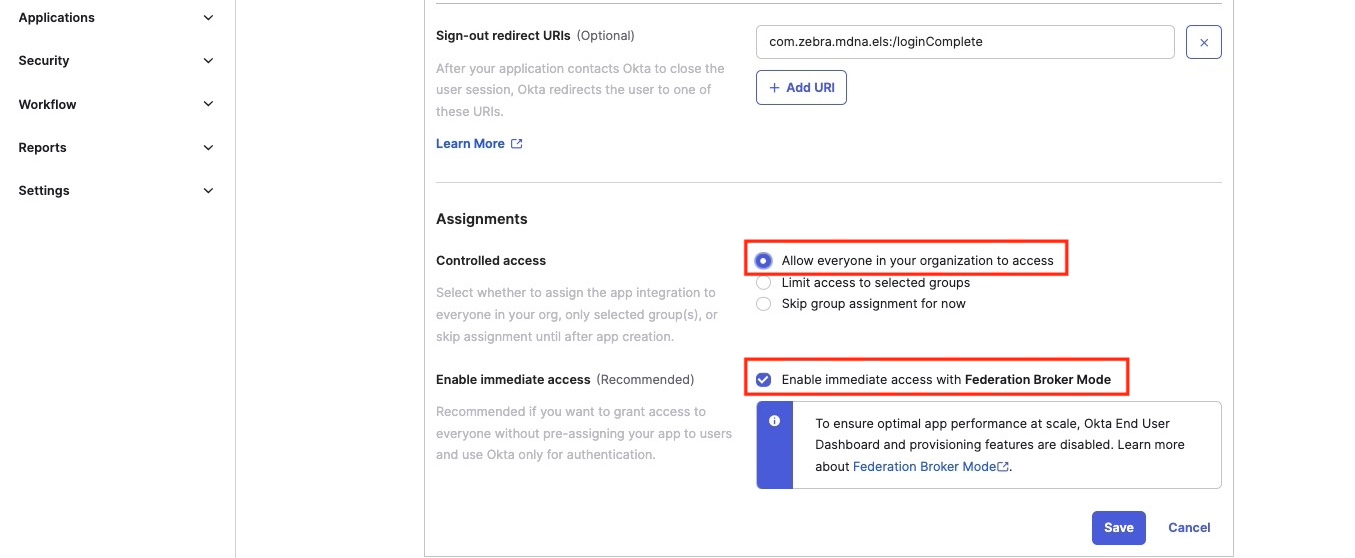Open the Settings menu item

[x=44, y=191]
